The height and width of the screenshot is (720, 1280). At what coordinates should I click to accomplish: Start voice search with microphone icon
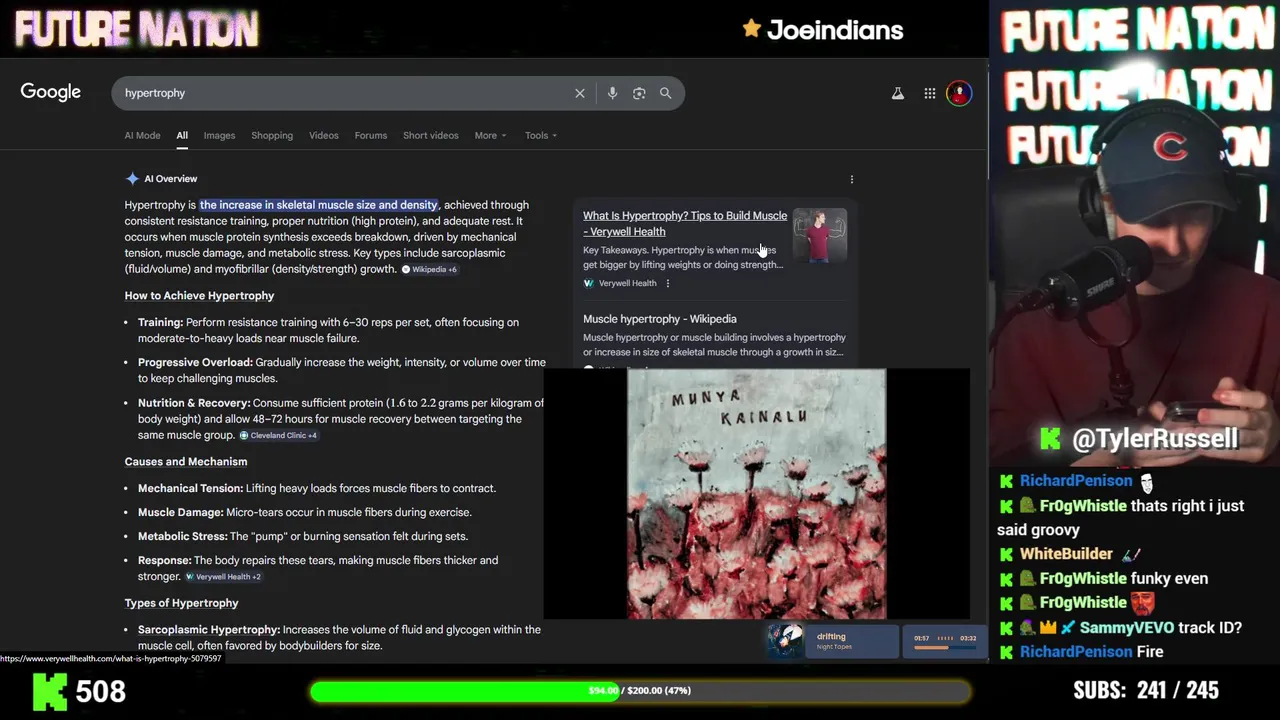point(612,93)
